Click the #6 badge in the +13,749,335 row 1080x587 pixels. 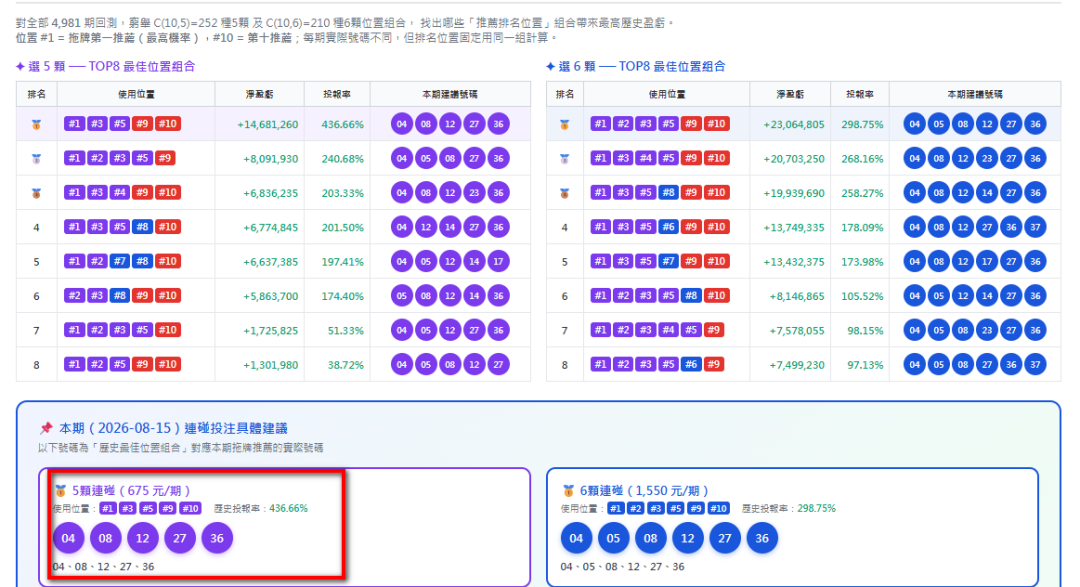coord(668,227)
